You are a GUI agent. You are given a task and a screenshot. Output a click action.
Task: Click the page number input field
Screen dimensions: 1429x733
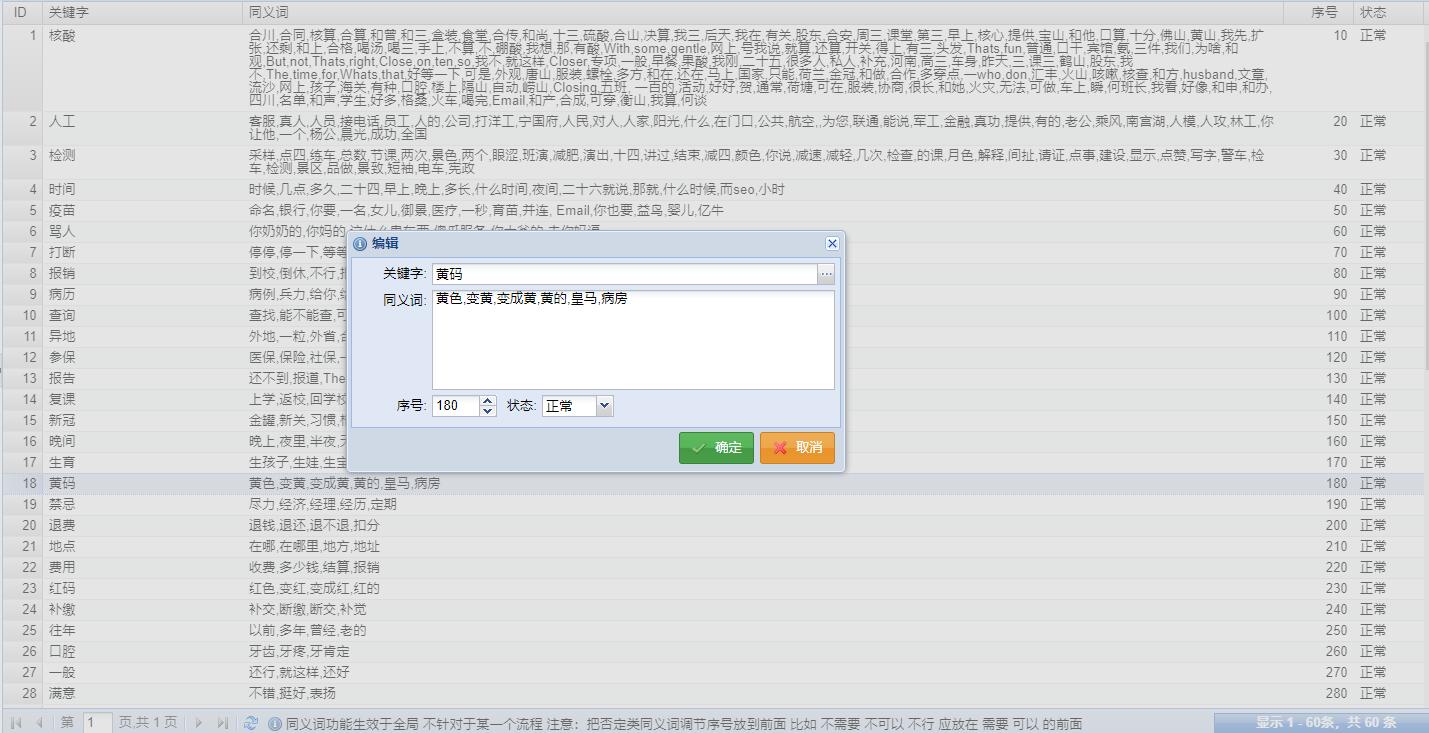(x=96, y=723)
